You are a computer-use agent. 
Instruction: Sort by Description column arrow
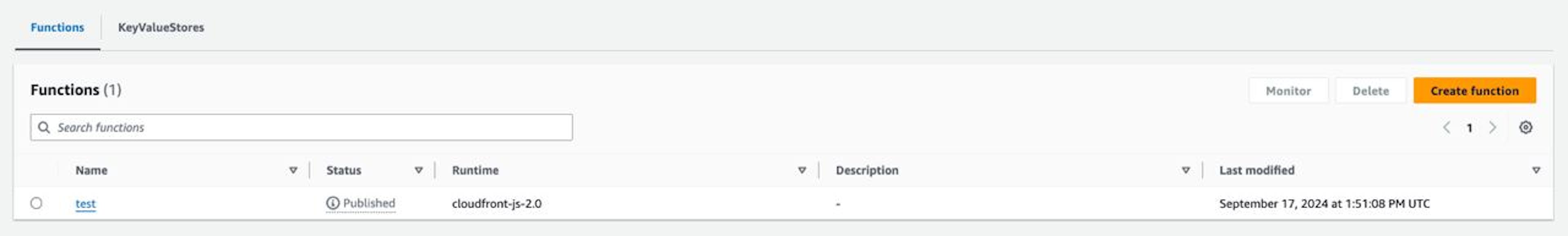(x=1186, y=170)
